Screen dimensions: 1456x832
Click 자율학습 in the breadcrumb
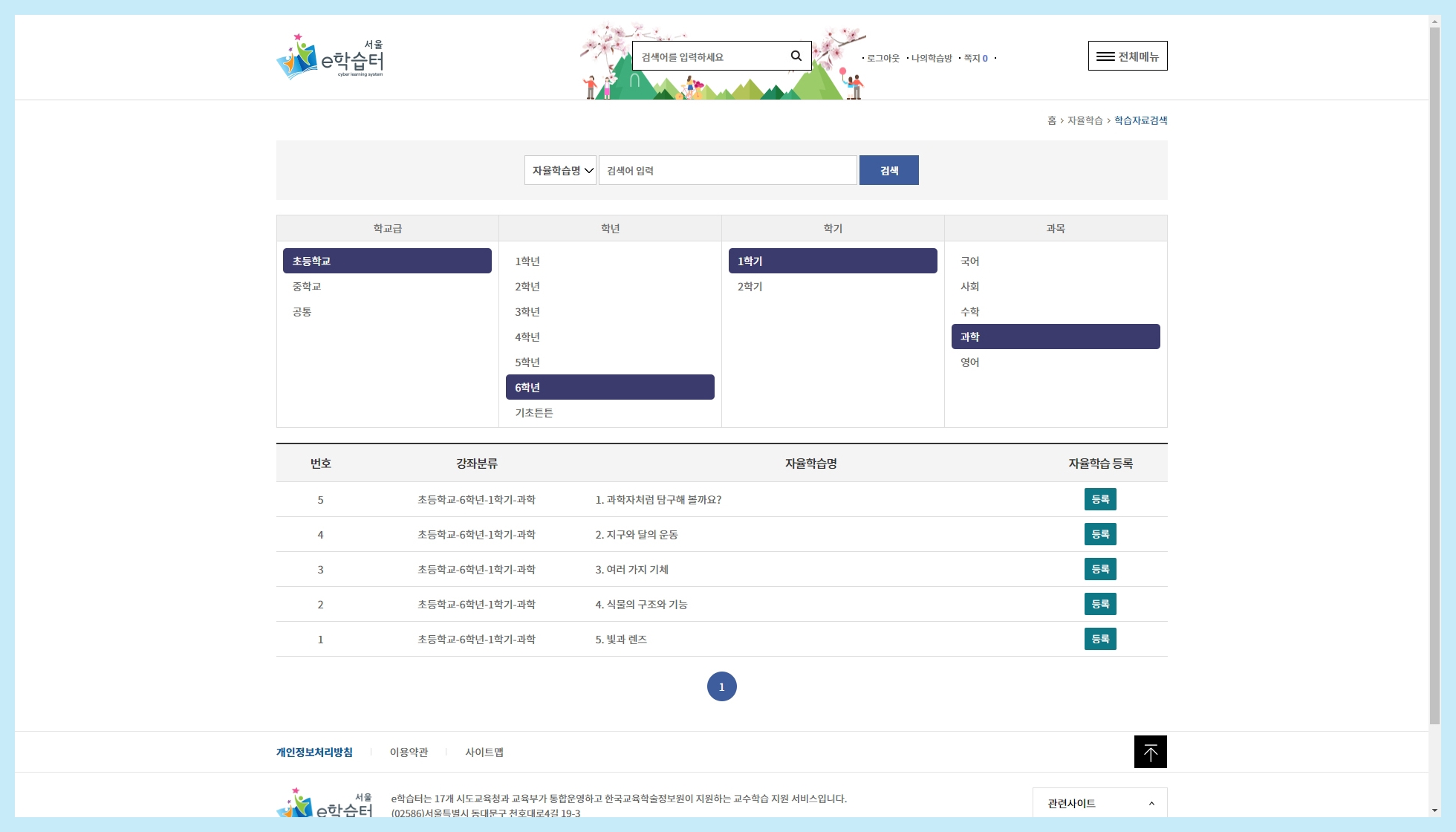click(x=1085, y=120)
